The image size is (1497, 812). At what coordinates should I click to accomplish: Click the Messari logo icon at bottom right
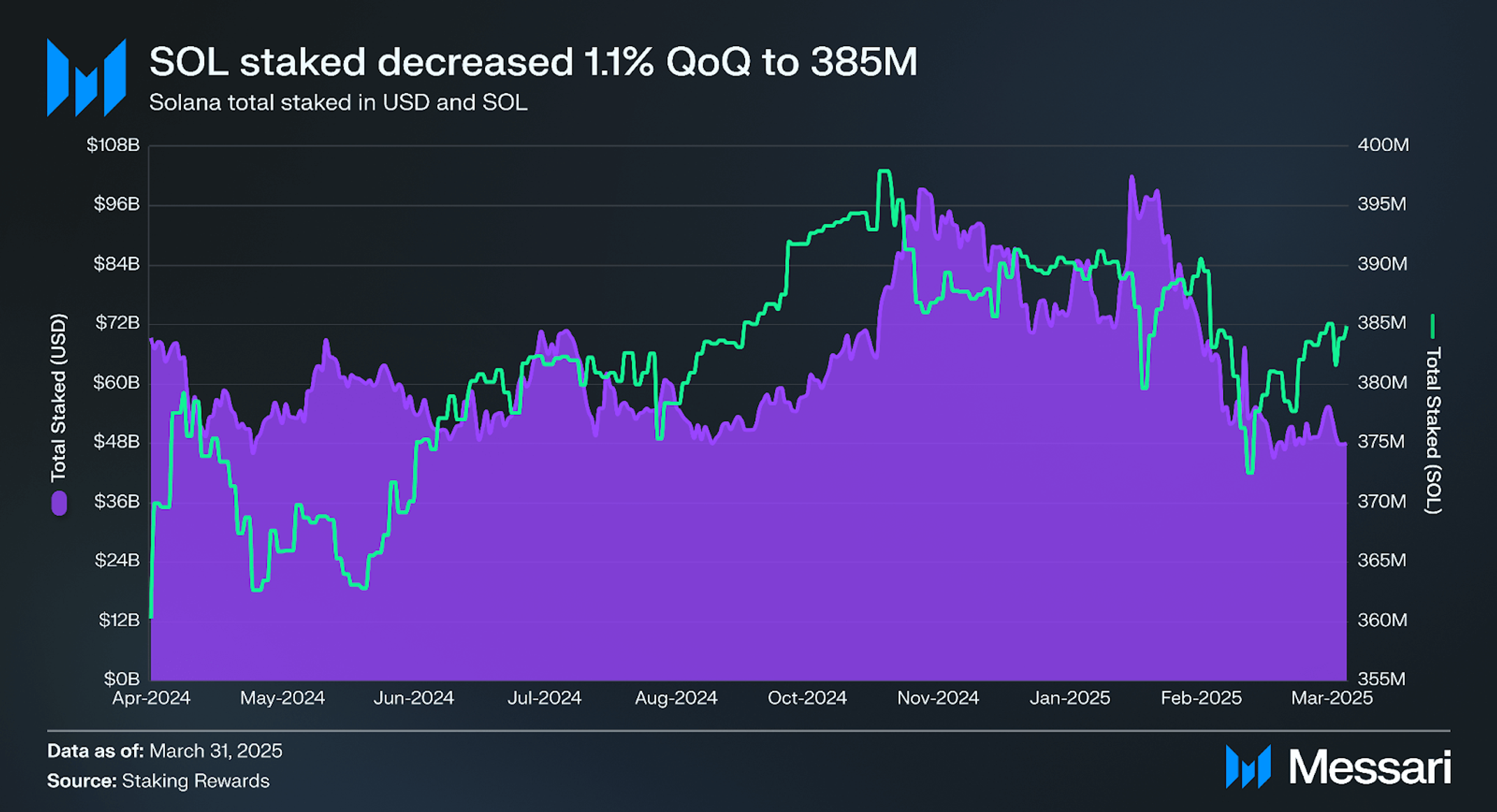1248,767
